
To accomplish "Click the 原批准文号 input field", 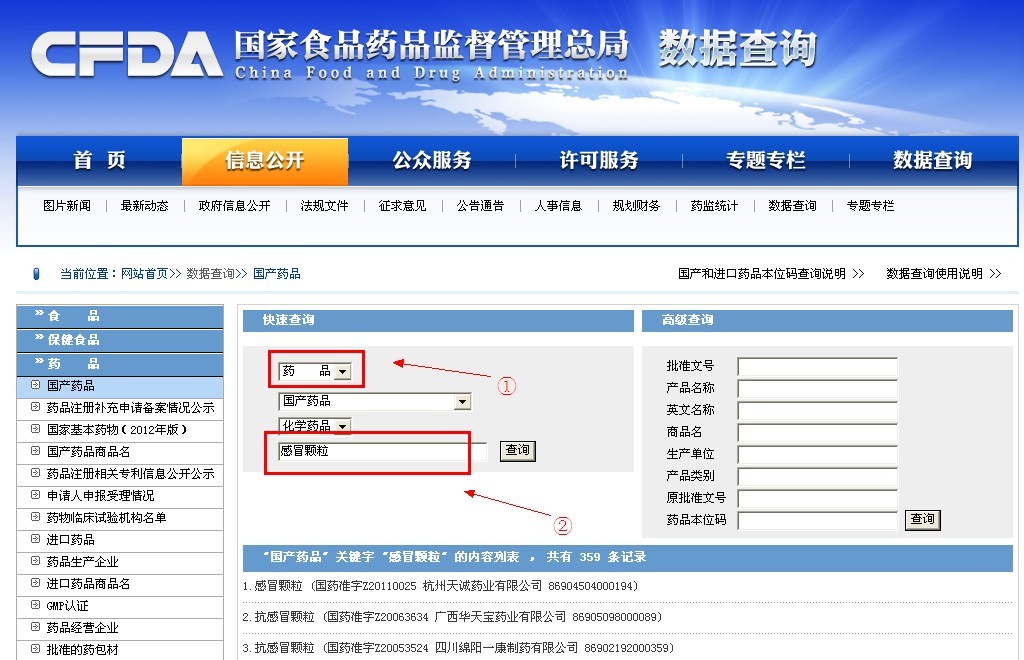I will tap(818, 499).
